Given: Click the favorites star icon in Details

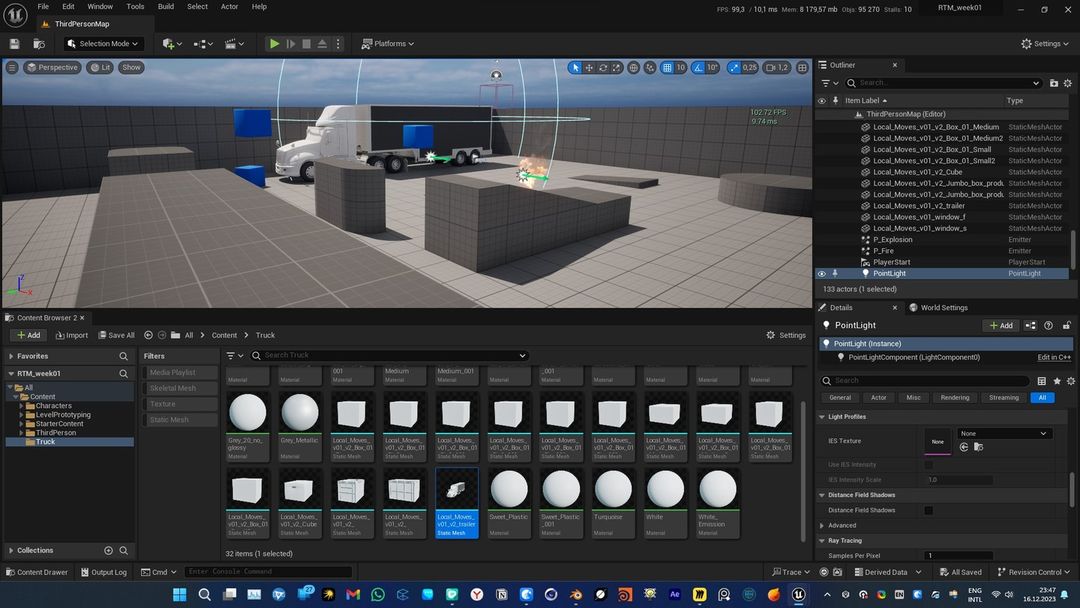Looking at the screenshot, I should click(1057, 381).
